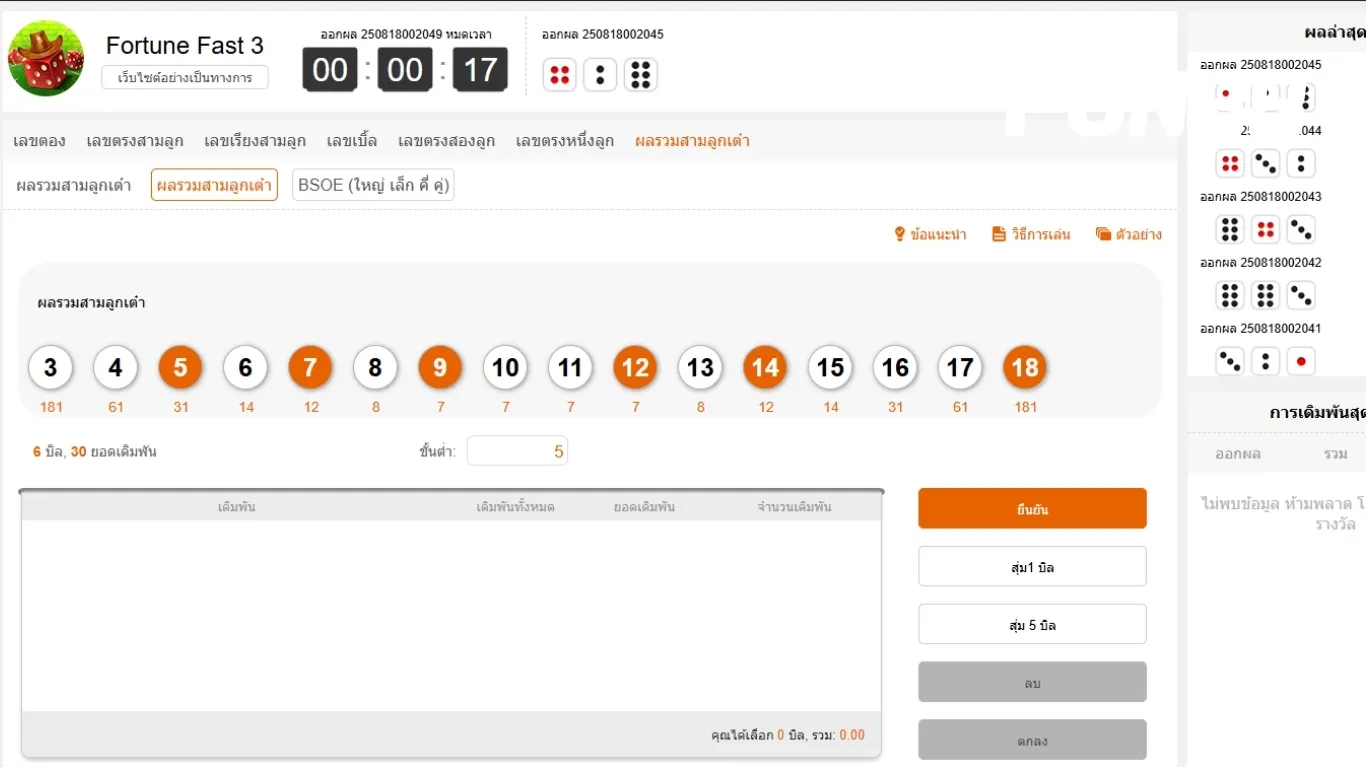Select sum number 10 ball
This screenshot has width=1366, height=768.
point(505,368)
